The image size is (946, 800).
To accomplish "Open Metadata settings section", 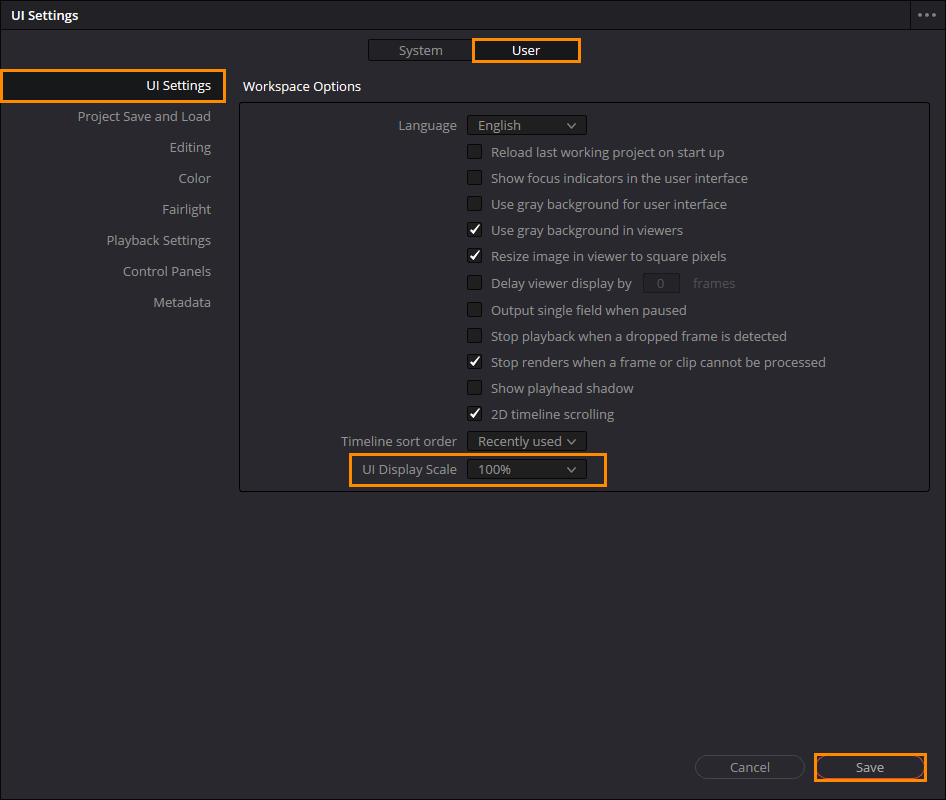I will pyautogui.click(x=182, y=302).
